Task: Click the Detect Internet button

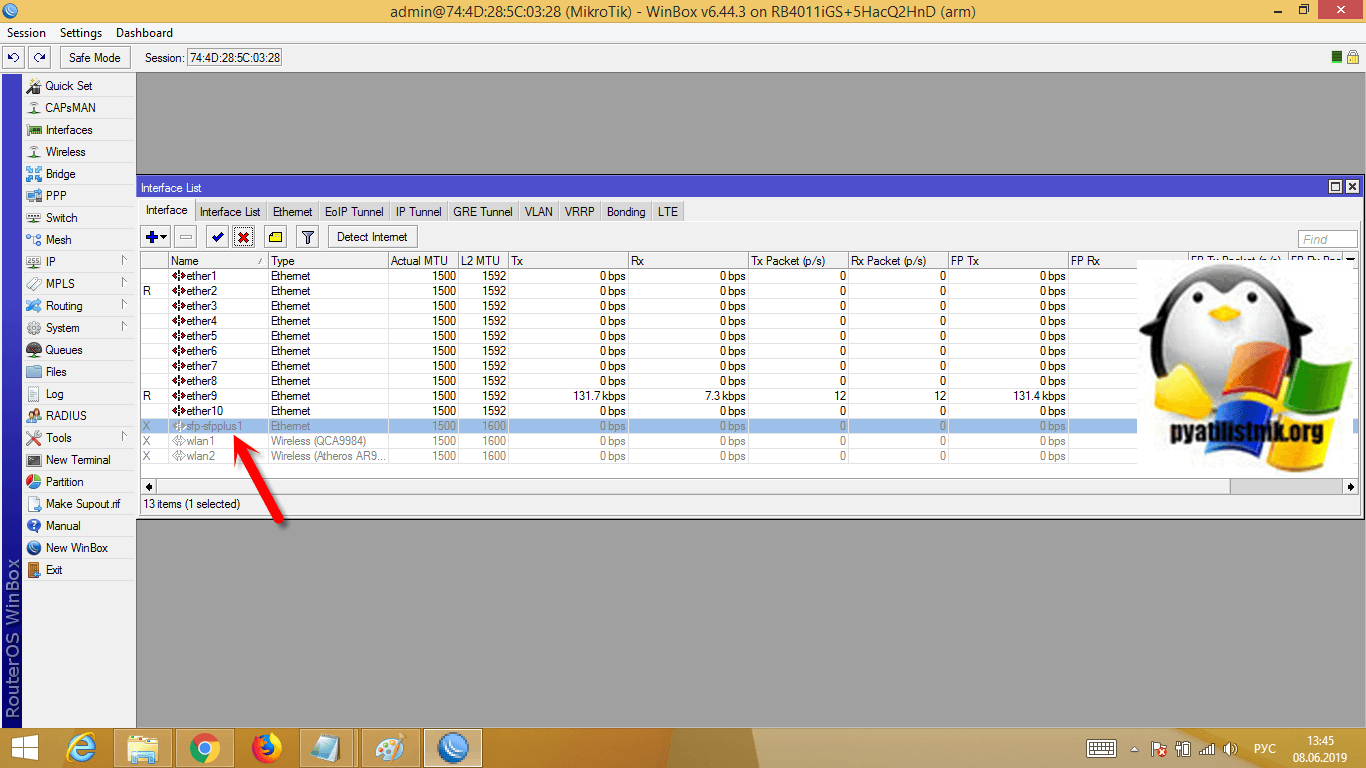Action: pos(372,237)
